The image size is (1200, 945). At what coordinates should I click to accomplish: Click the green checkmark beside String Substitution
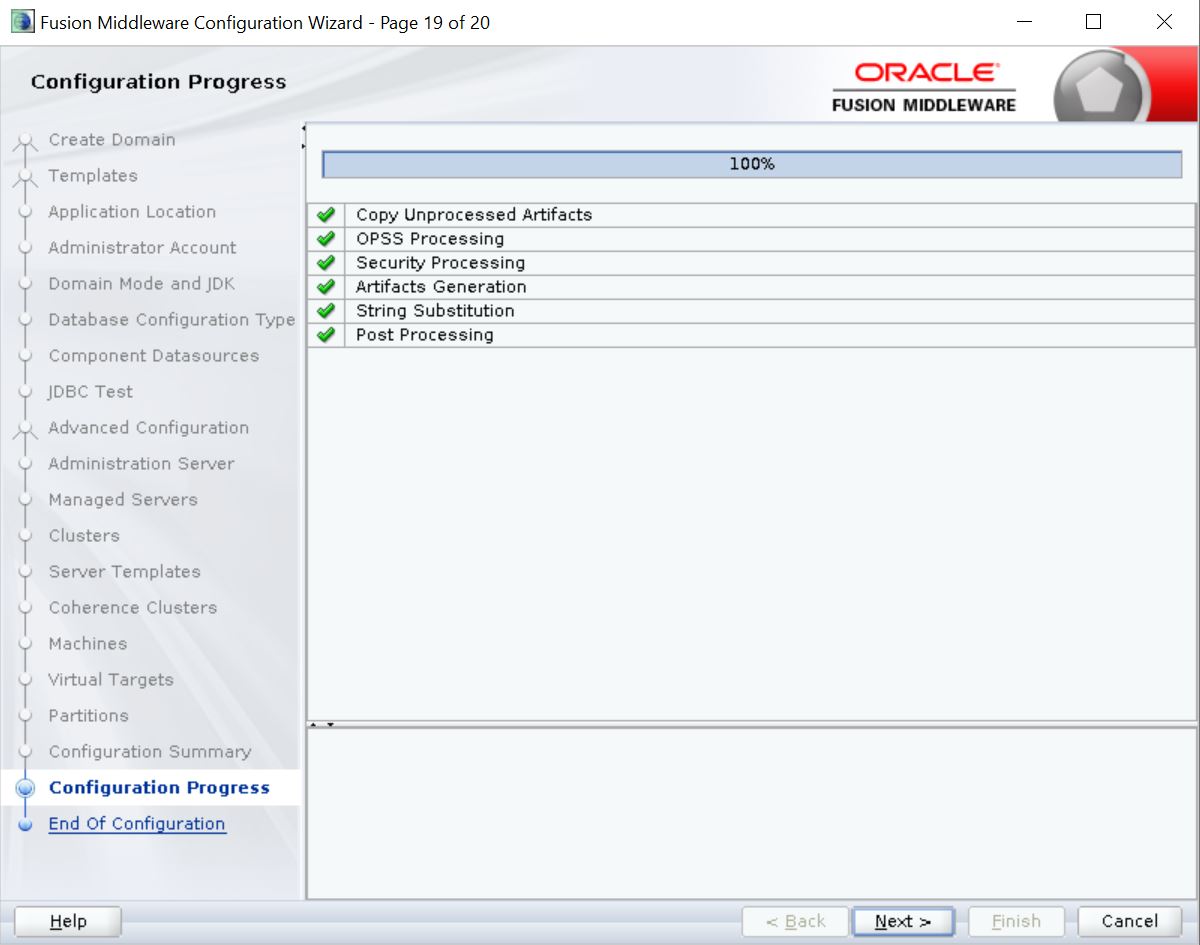[325, 311]
